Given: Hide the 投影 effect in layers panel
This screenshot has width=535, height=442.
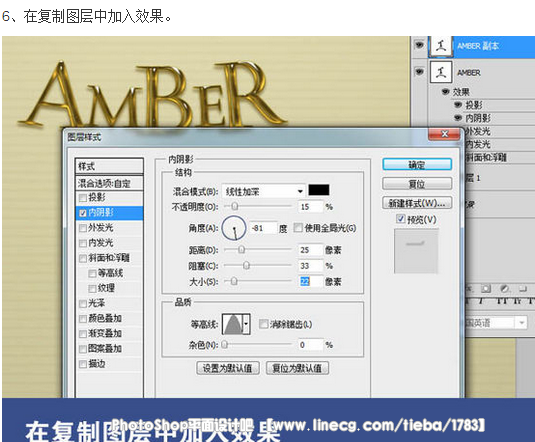Looking at the screenshot, I should click(x=458, y=105).
